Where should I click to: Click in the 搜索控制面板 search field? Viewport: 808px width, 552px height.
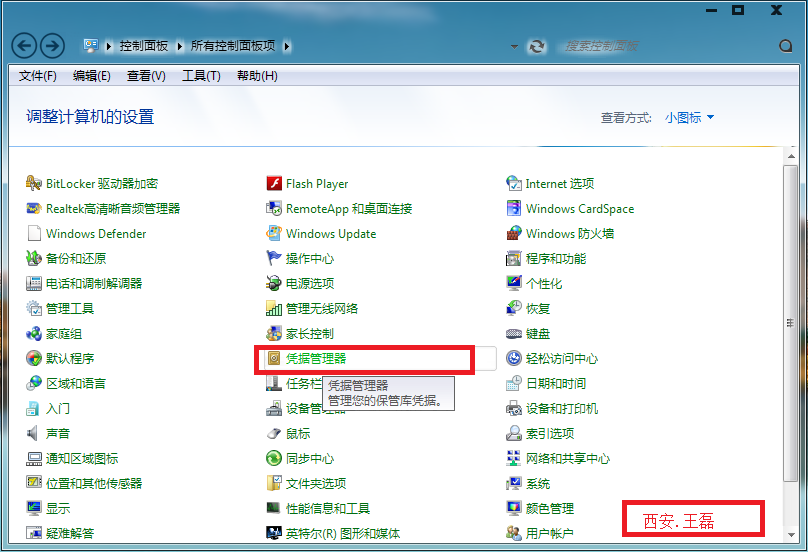(665, 46)
